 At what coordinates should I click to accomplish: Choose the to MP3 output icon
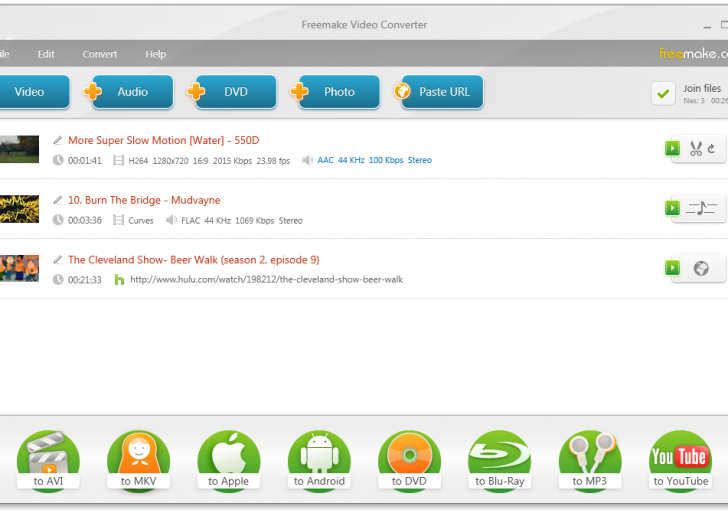click(590, 461)
